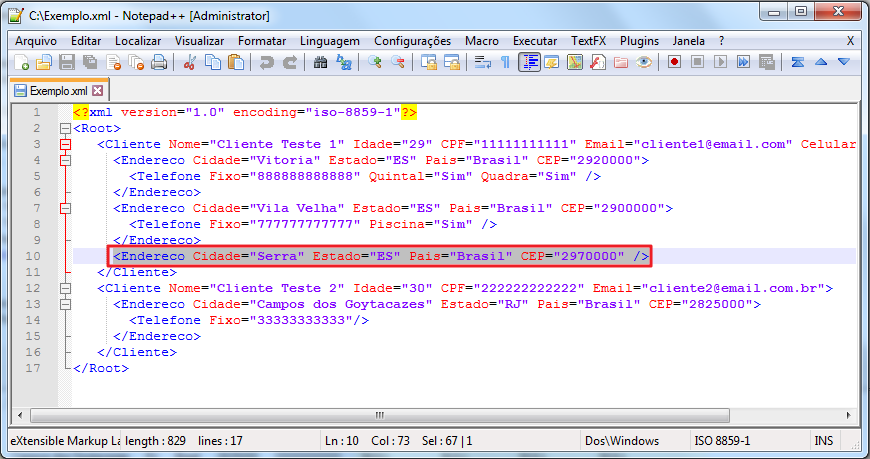870x459 pixels.
Task: Click the Print icon
Action: [159, 62]
